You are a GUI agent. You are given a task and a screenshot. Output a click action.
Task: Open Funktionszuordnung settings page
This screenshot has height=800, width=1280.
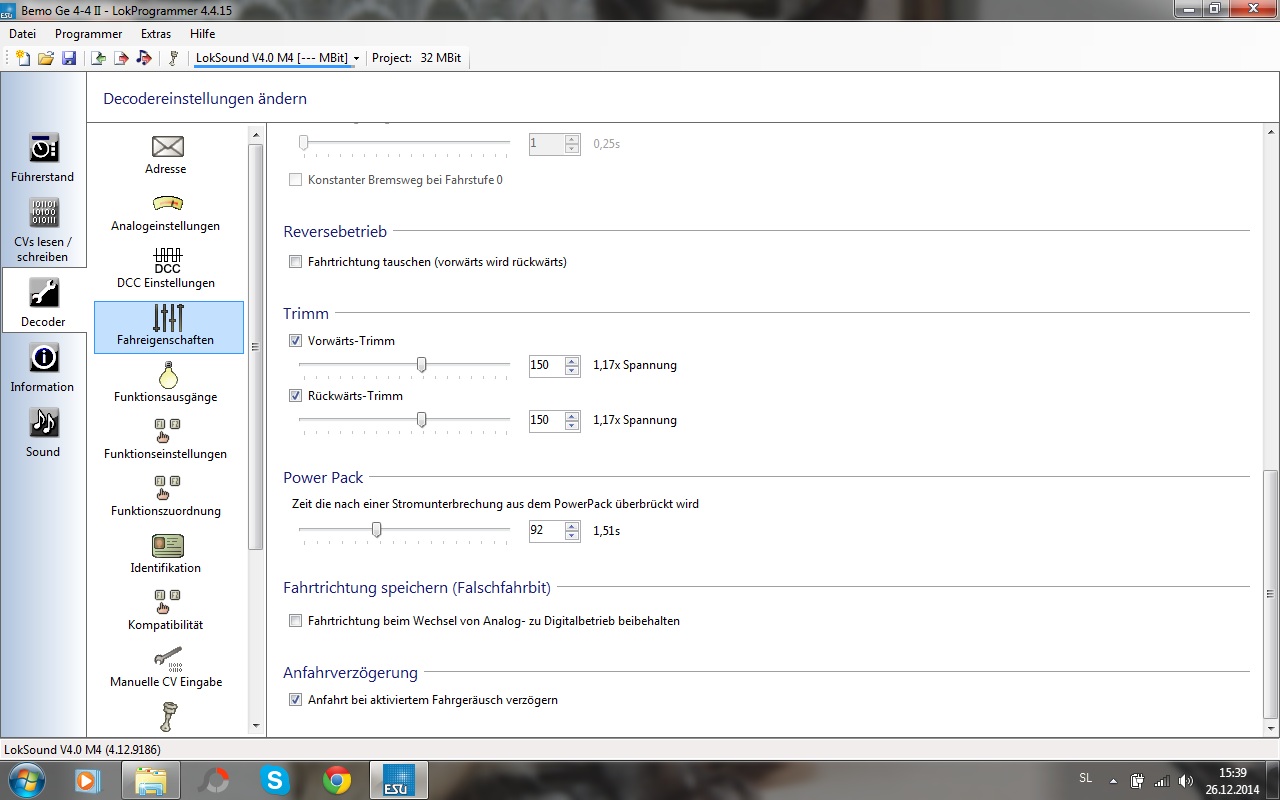pos(166,497)
